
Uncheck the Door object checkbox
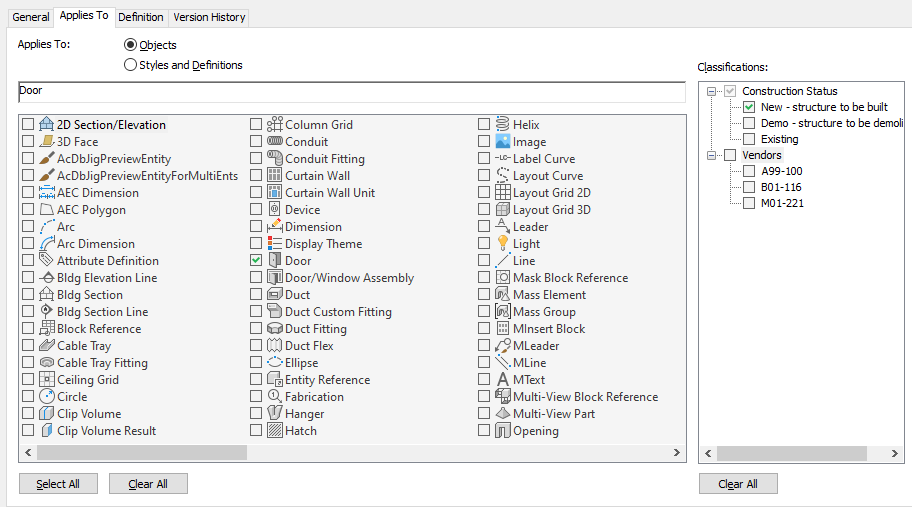256,261
